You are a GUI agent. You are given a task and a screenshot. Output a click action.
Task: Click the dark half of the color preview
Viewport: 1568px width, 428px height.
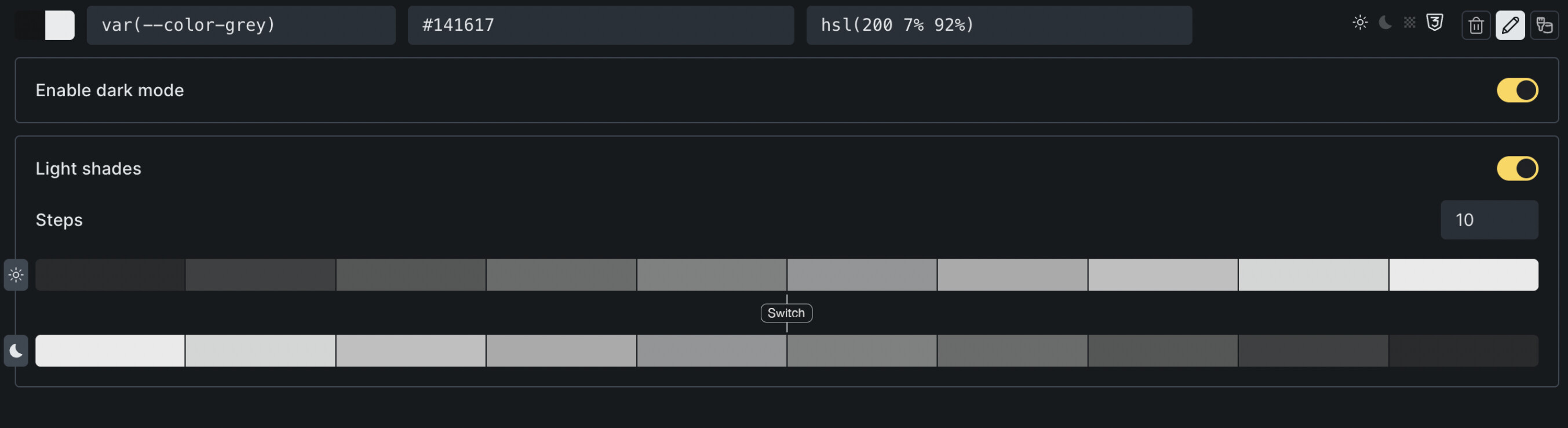click(30, 25)
